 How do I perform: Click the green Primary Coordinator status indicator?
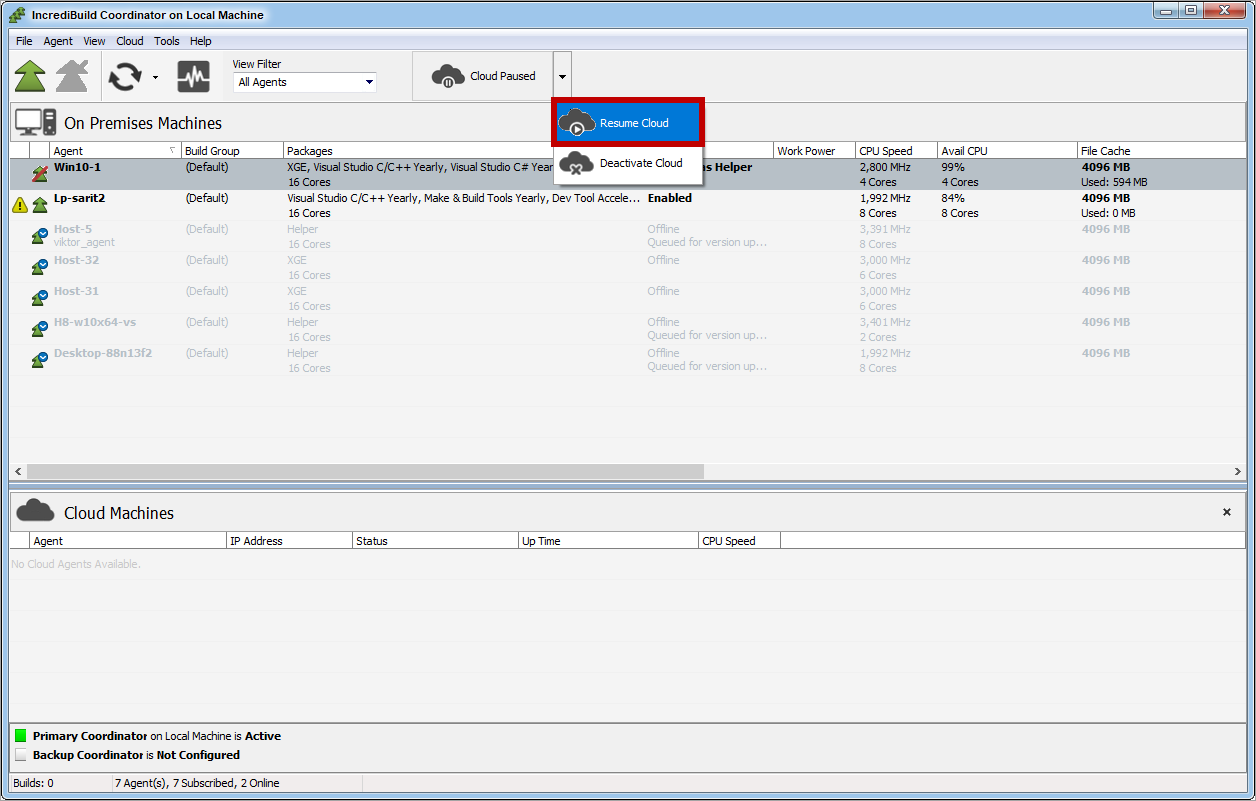[x=21, y=736]
